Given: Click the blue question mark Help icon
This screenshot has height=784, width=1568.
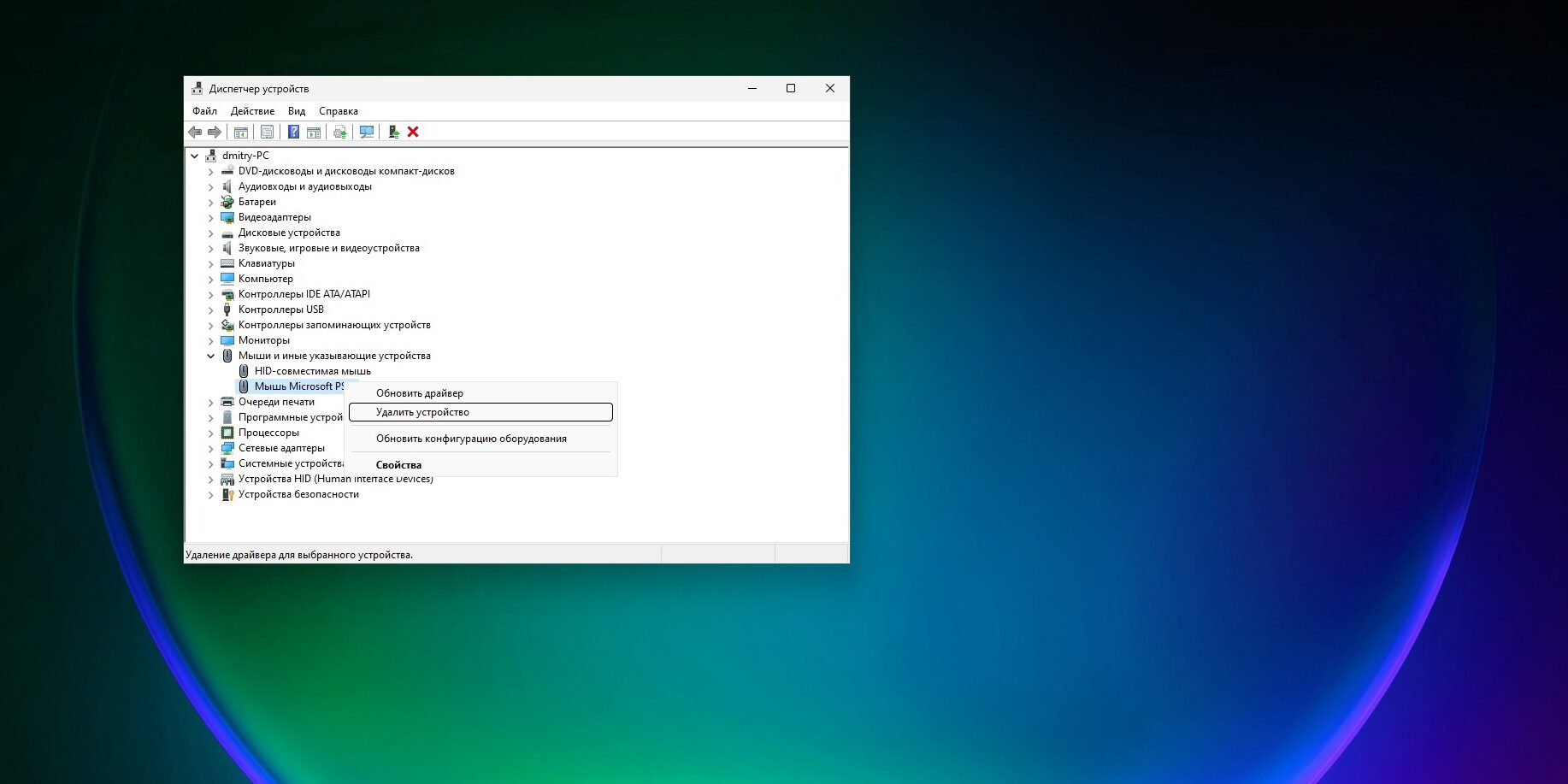Looking at the screenshot, I should 293,133.
